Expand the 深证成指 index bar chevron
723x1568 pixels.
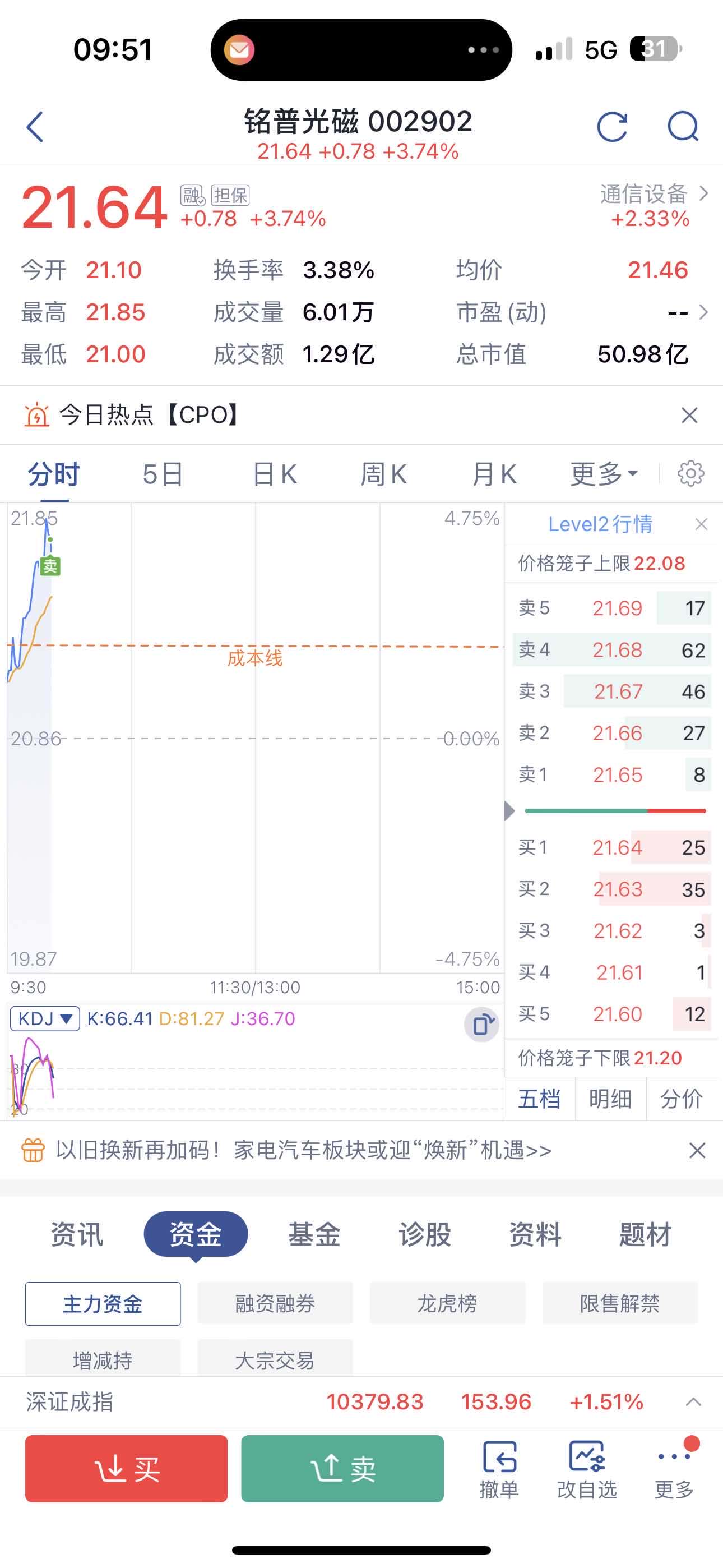(693, 1402)
